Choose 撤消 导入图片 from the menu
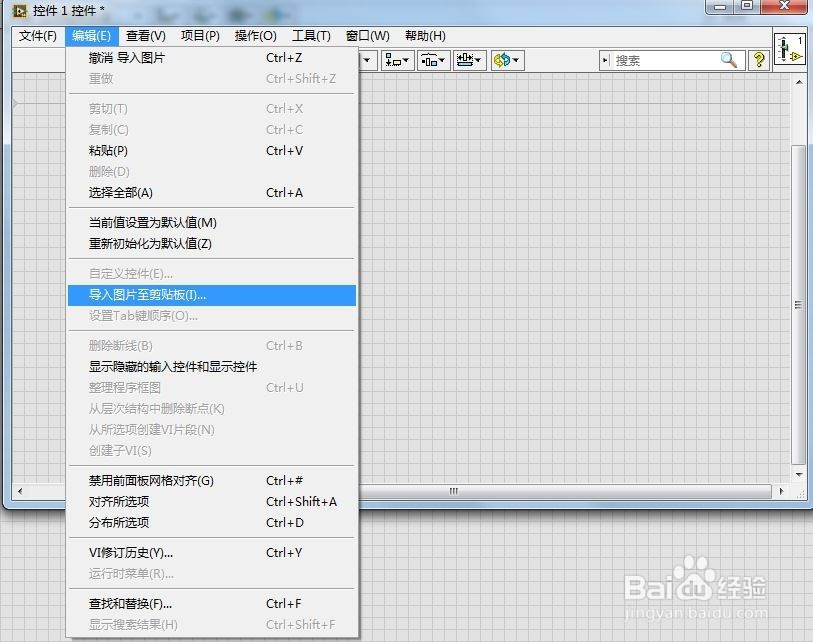 [x=212, y=58]
